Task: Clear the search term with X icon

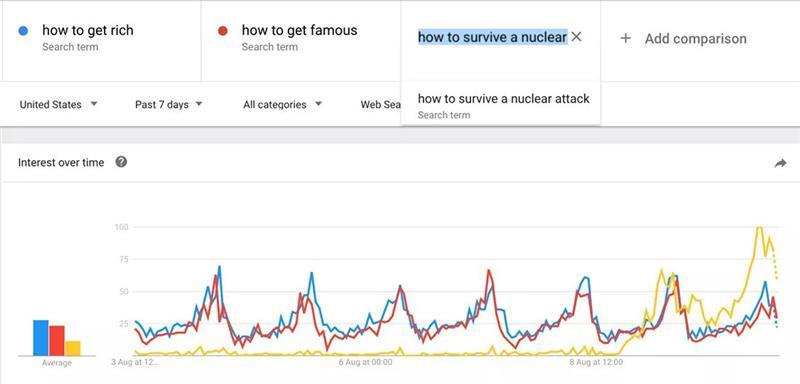Action: pos(576,37)
